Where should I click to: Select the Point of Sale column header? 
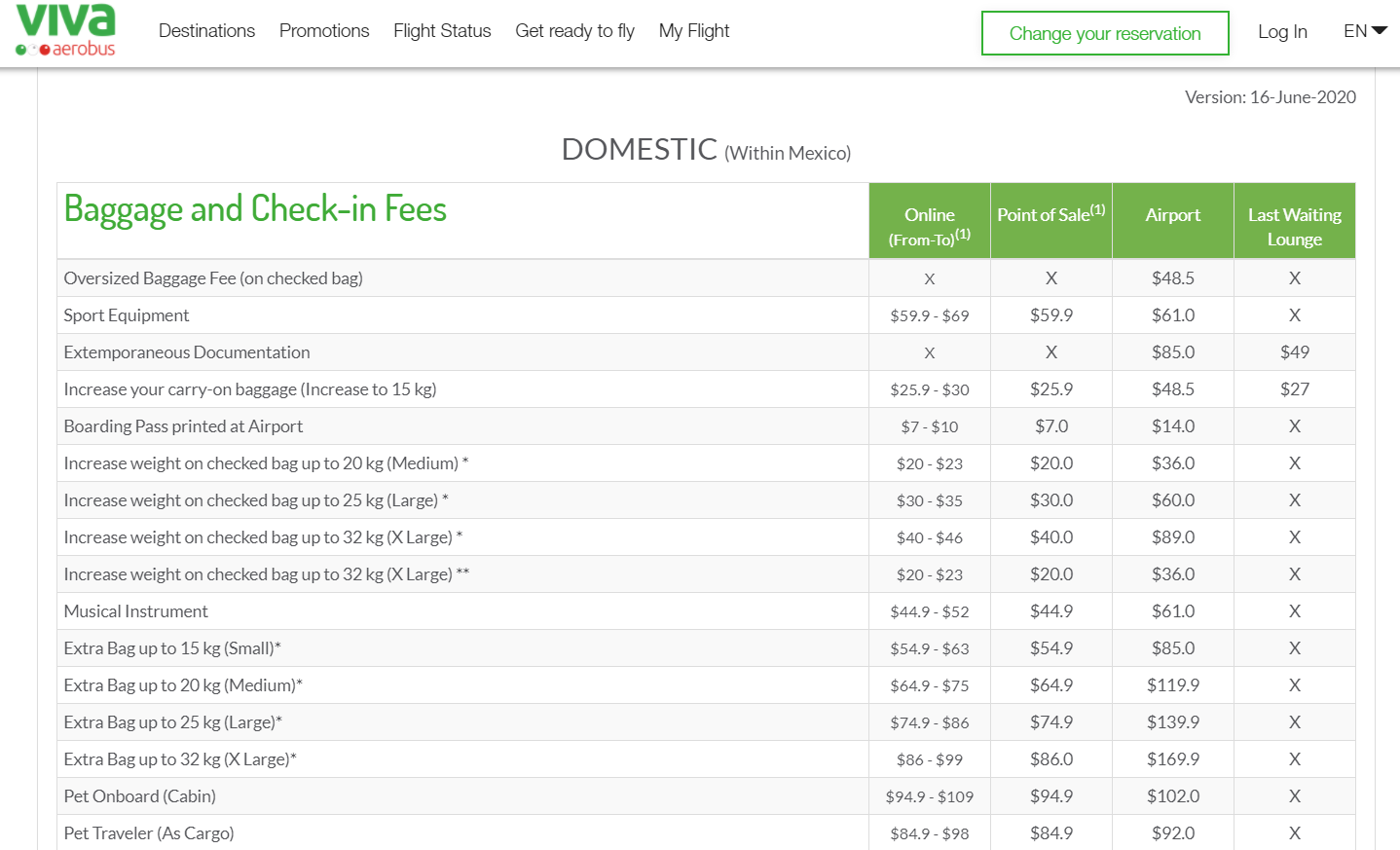(x=1051, y=221)
